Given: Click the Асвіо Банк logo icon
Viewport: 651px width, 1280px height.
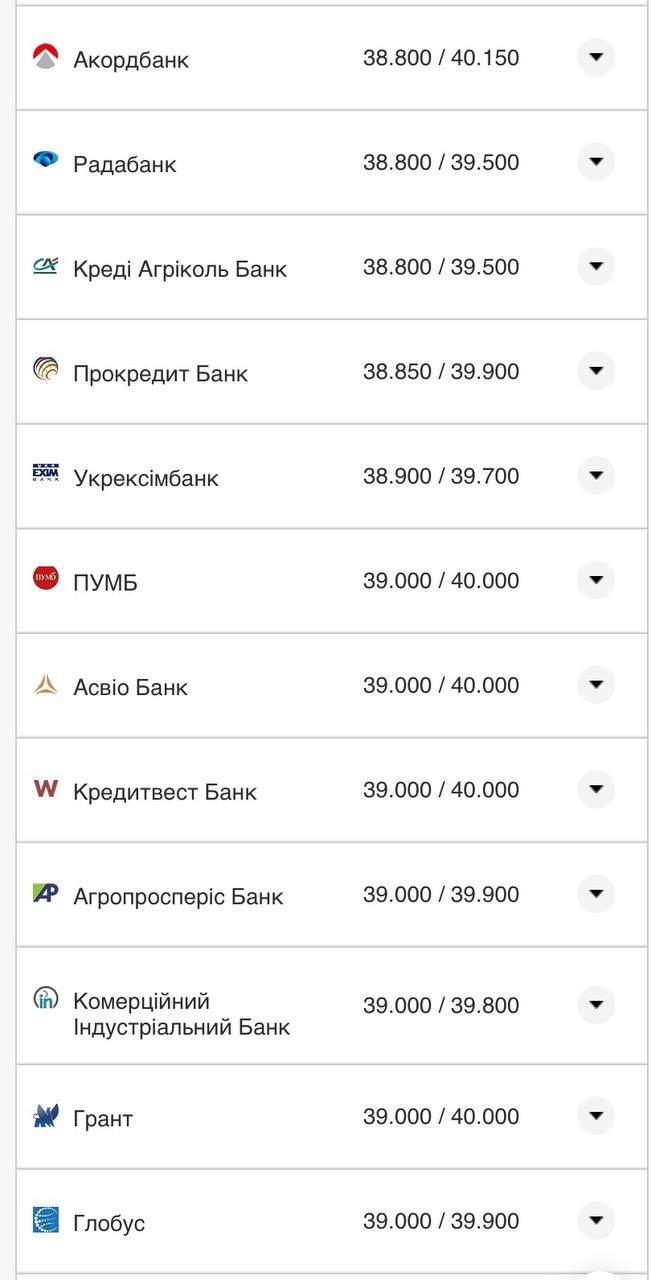Looking at the screenshot, I should (x=46, y=684).
